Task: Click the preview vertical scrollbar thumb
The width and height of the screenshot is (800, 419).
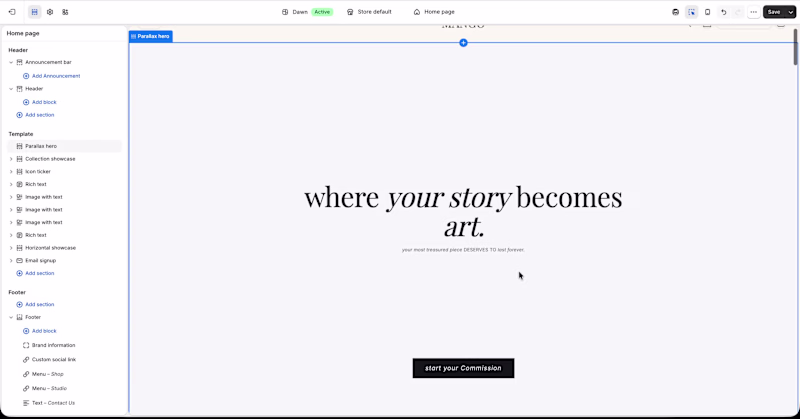Action: [x=795, y=47]
